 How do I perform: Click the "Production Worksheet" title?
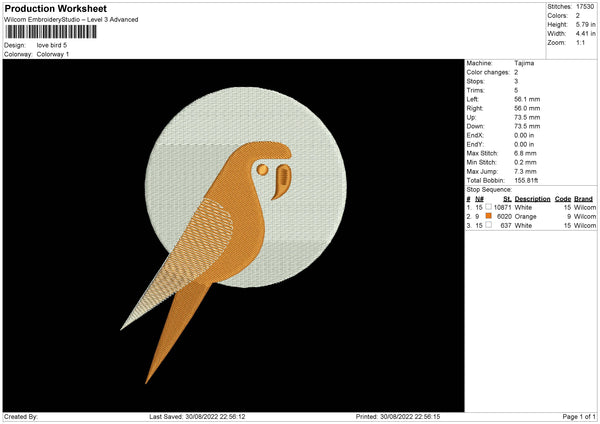coord(54,8)
